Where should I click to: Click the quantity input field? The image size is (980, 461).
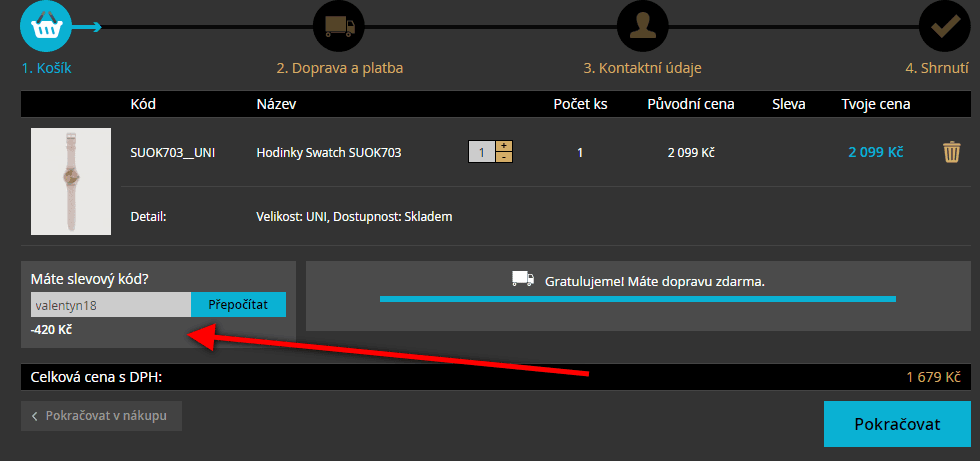[x=481, y=152]
